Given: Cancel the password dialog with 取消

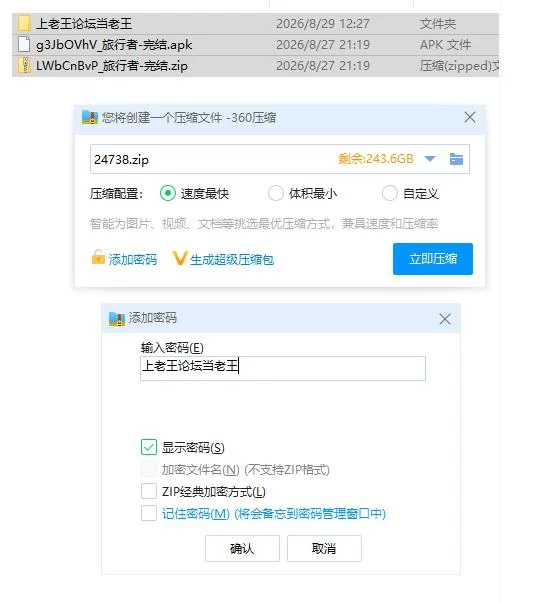Looking at the screenshot, I should pos(324,548).
